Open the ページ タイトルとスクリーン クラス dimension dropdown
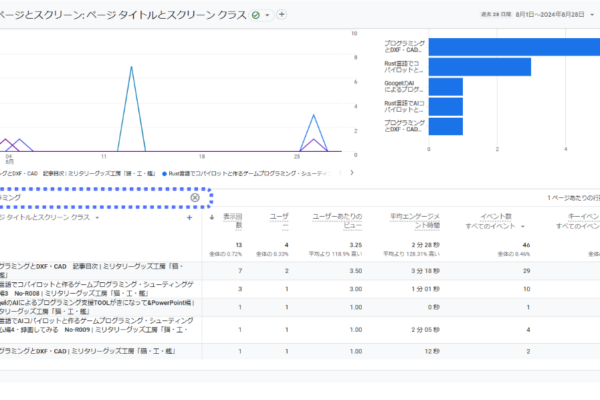Image resolution: width=600 pixels, height=400 pixels. (97, 218)
